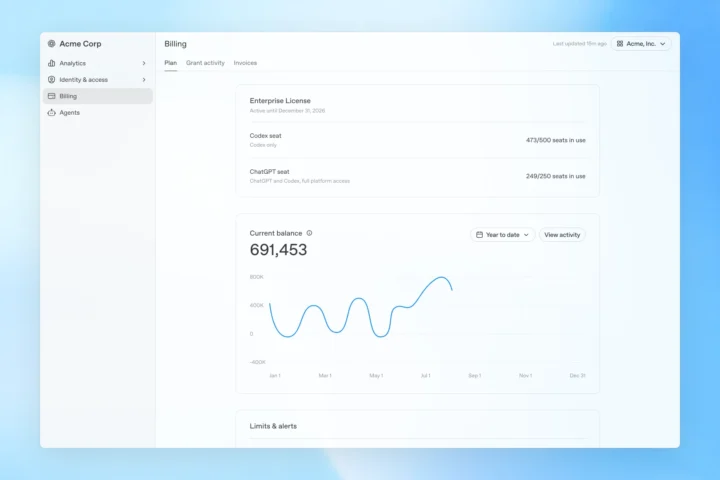720x480 pixels.
Task: Open the Invoices tab
Action: (x=245, y=63)
